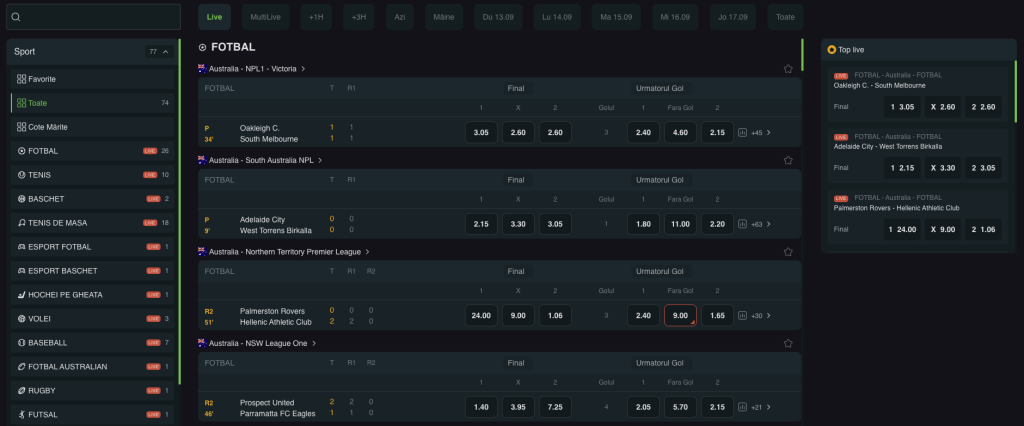Expand Australia - NSW League One chevron
This screenshot has width=1024, height=426.
pos(314,343)
